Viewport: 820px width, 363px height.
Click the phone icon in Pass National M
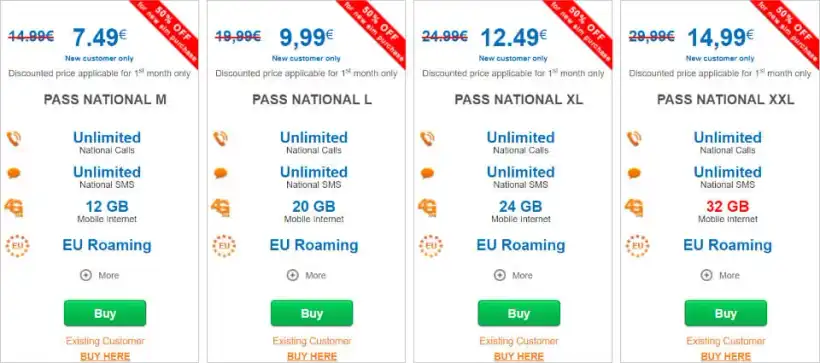pos(14,139)
